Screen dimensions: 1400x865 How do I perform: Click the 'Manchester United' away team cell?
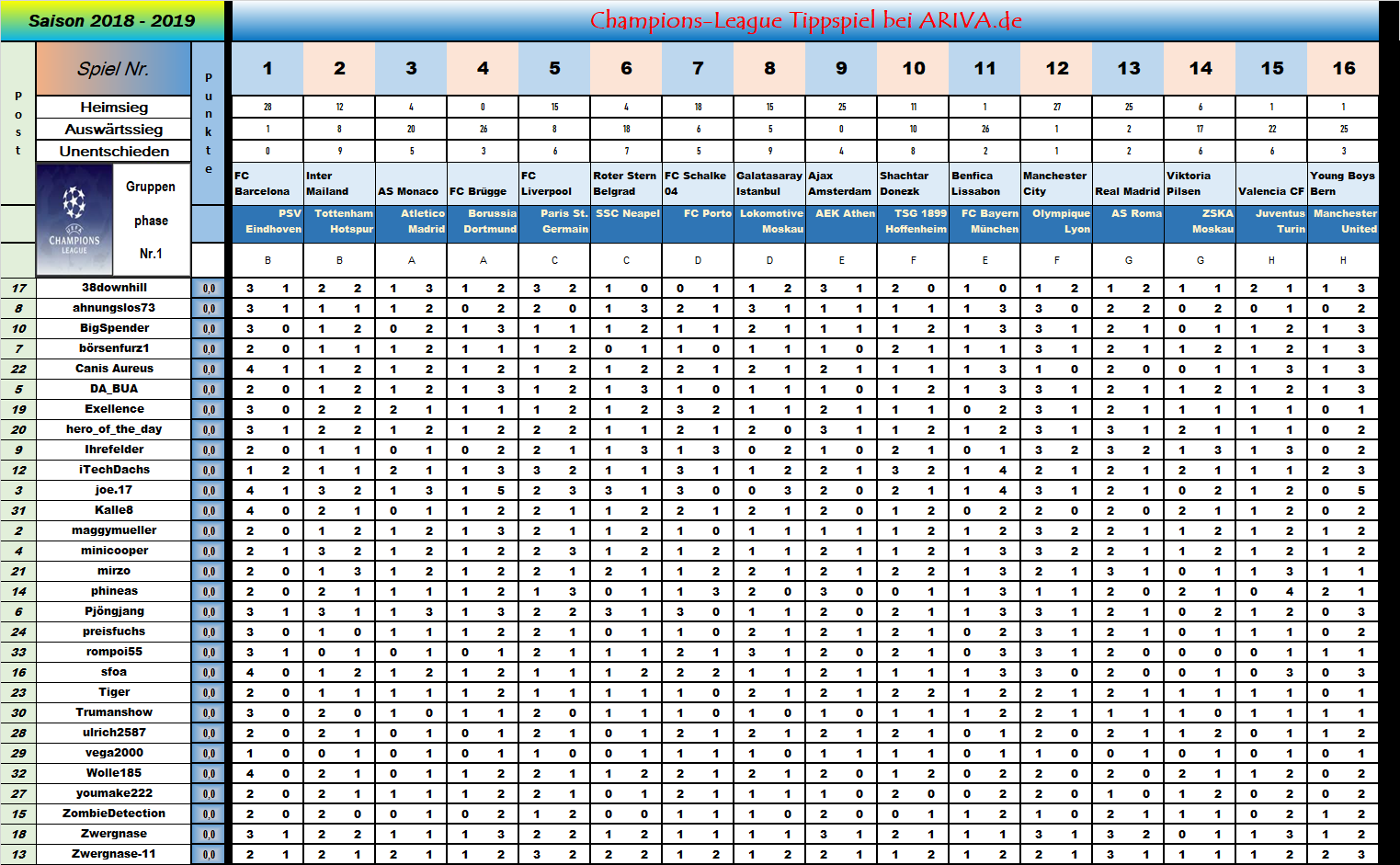click(x=1343, y=224)
